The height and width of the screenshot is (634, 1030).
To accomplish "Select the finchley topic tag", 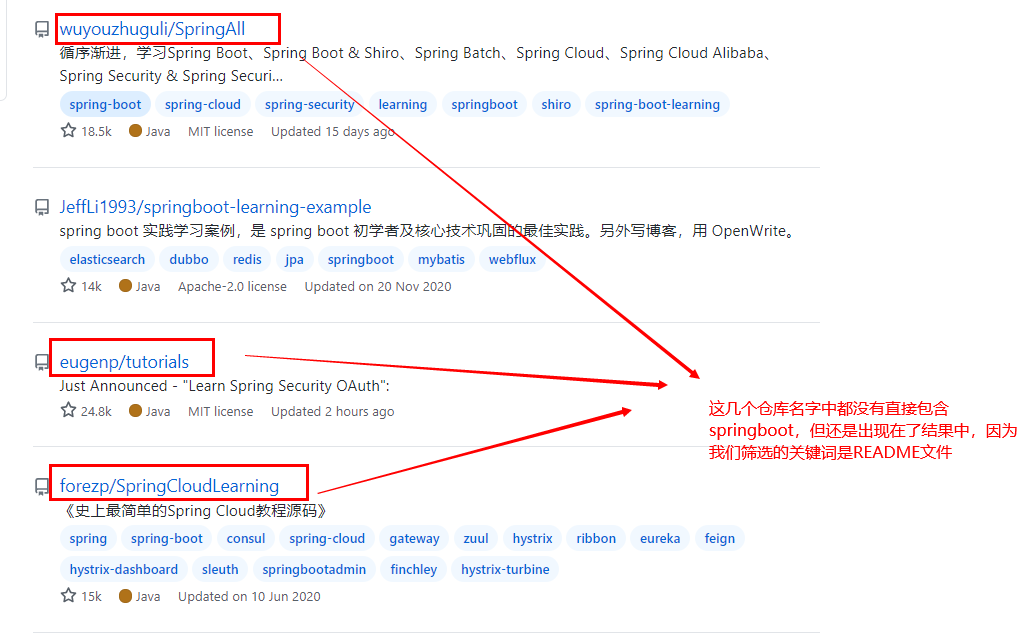I will (x=413, y=570).
